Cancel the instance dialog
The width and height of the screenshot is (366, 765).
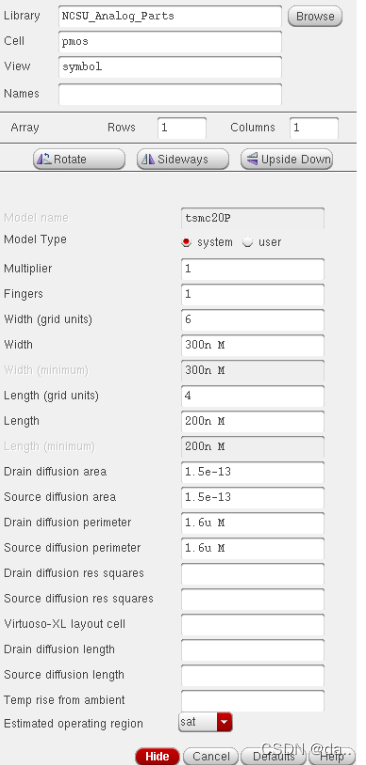click(x=211, y=756)
